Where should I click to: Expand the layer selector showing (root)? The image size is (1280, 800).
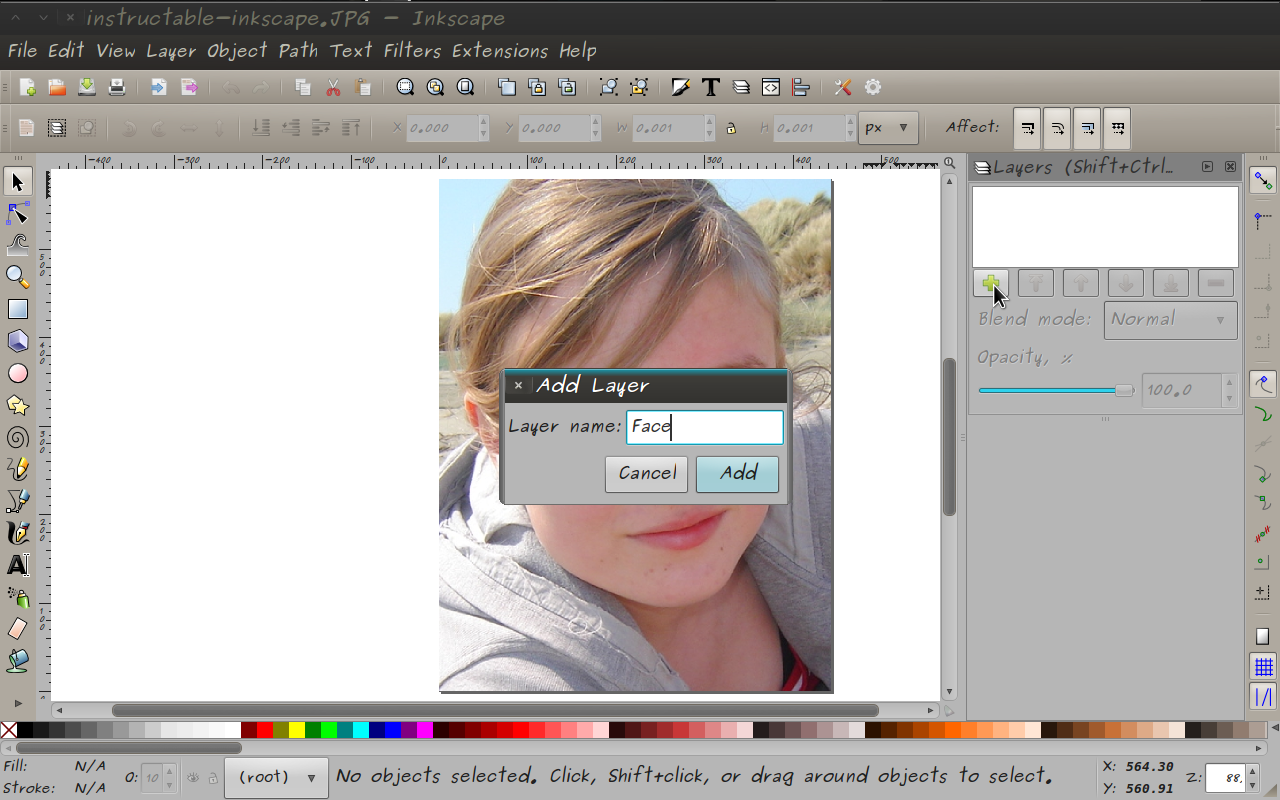[x=276, y=777]
